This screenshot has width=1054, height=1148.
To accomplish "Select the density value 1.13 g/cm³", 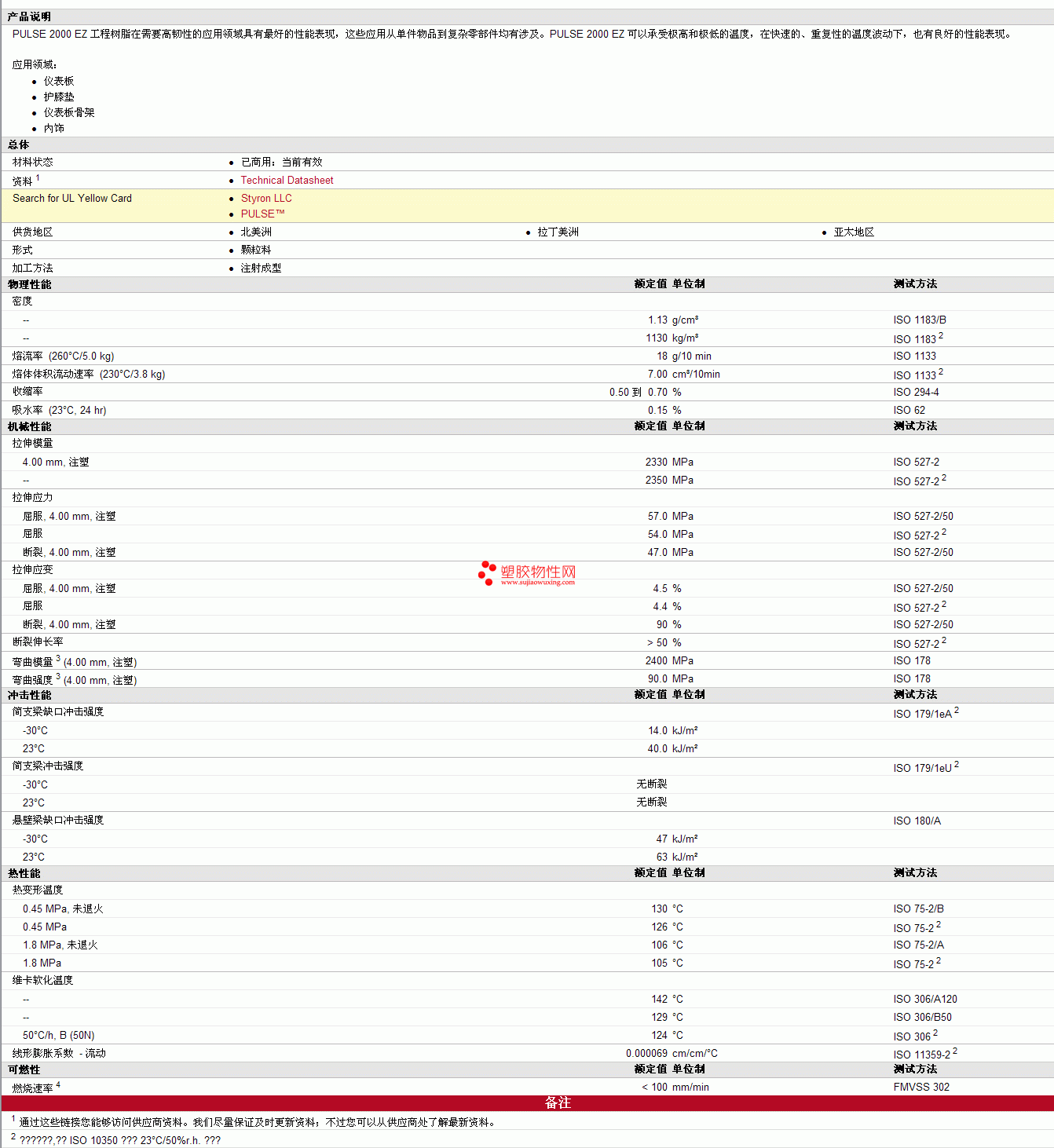I will point(673,320).
